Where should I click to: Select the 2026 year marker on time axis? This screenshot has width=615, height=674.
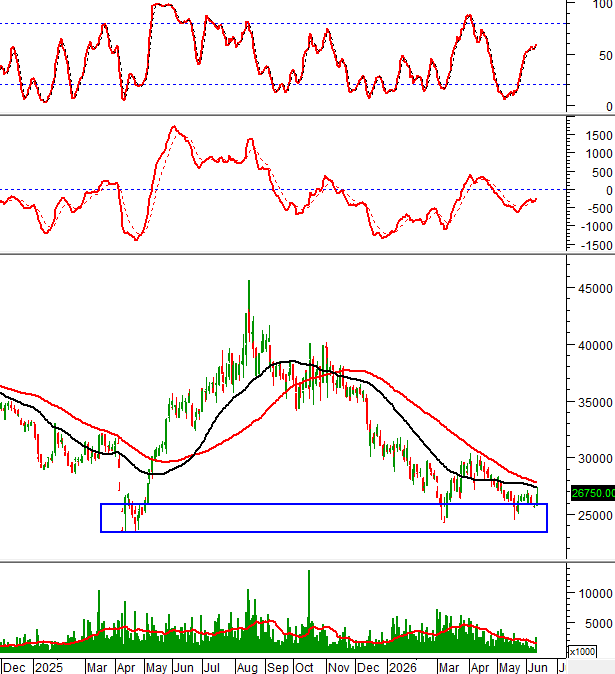[403, 668]
